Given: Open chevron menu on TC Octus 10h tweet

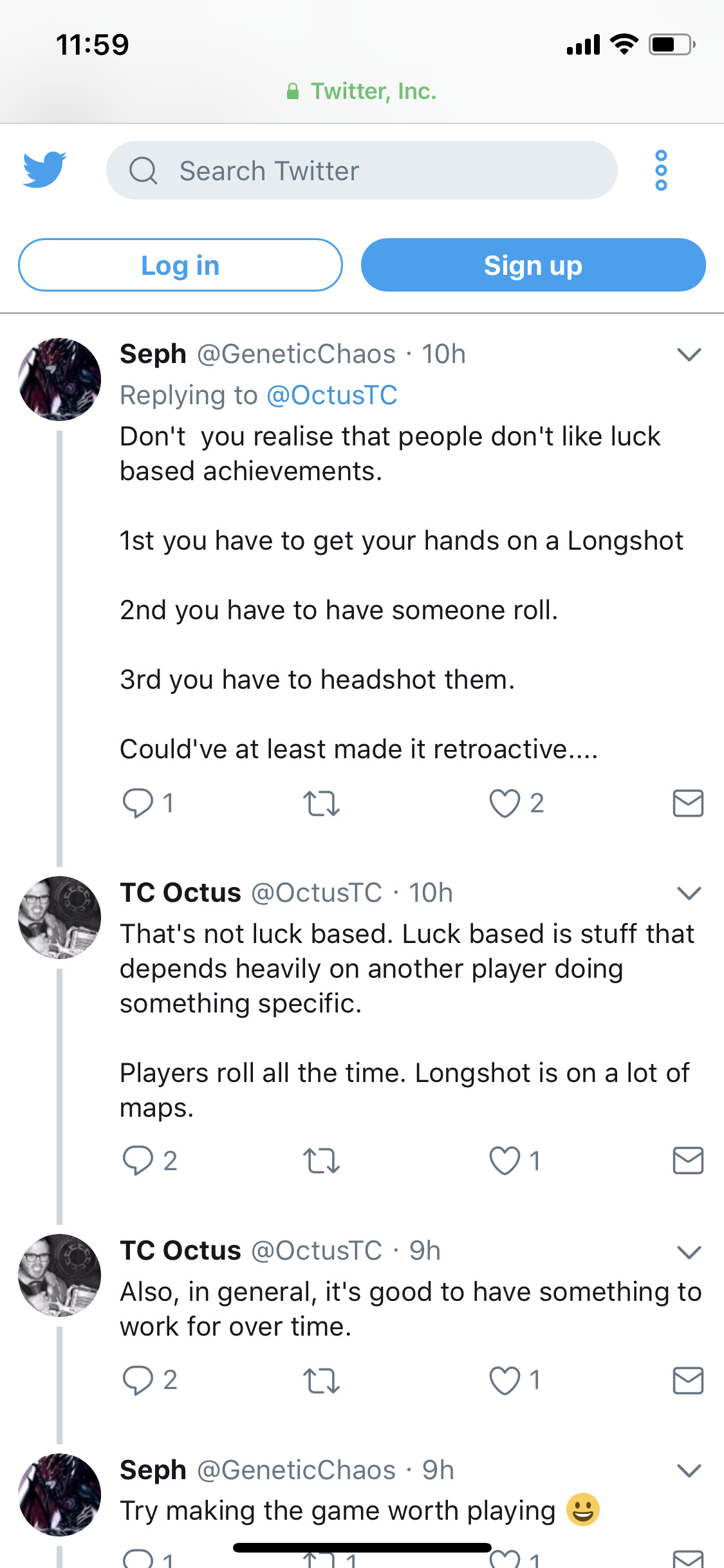Looking at the screenshot, I should [x=689, y=893].
